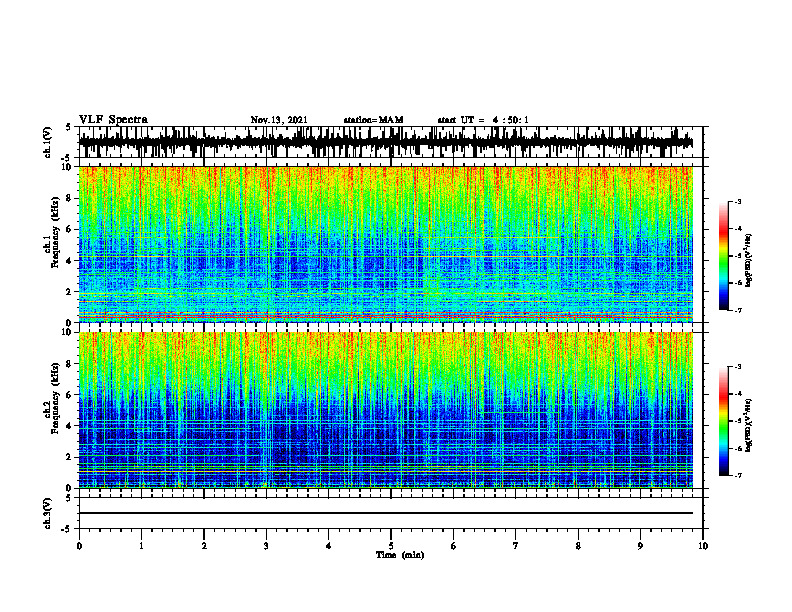Click tick label "6" on the Time axis
The width and height of the screenshot is (792, 612).
[x=454, y=546]
